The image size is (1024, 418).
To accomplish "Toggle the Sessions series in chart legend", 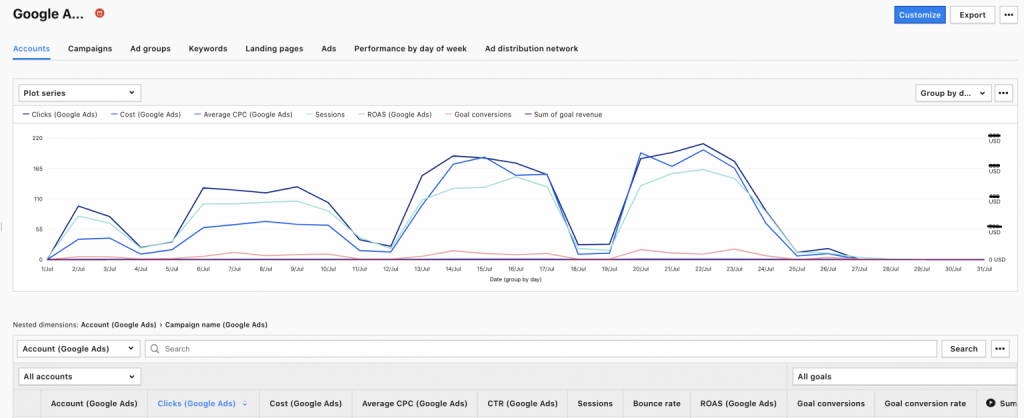I will [x=326, y=115].
